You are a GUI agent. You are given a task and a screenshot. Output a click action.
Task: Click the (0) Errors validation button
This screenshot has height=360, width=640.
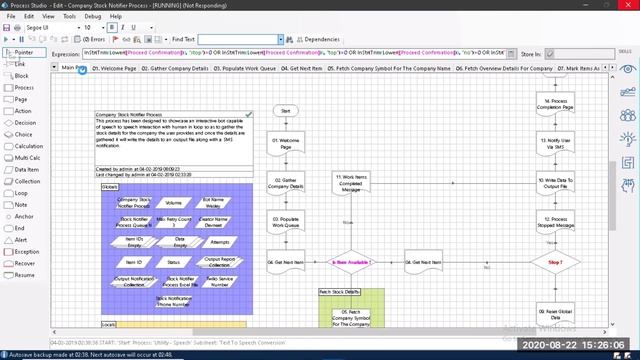tap(89, 40)
